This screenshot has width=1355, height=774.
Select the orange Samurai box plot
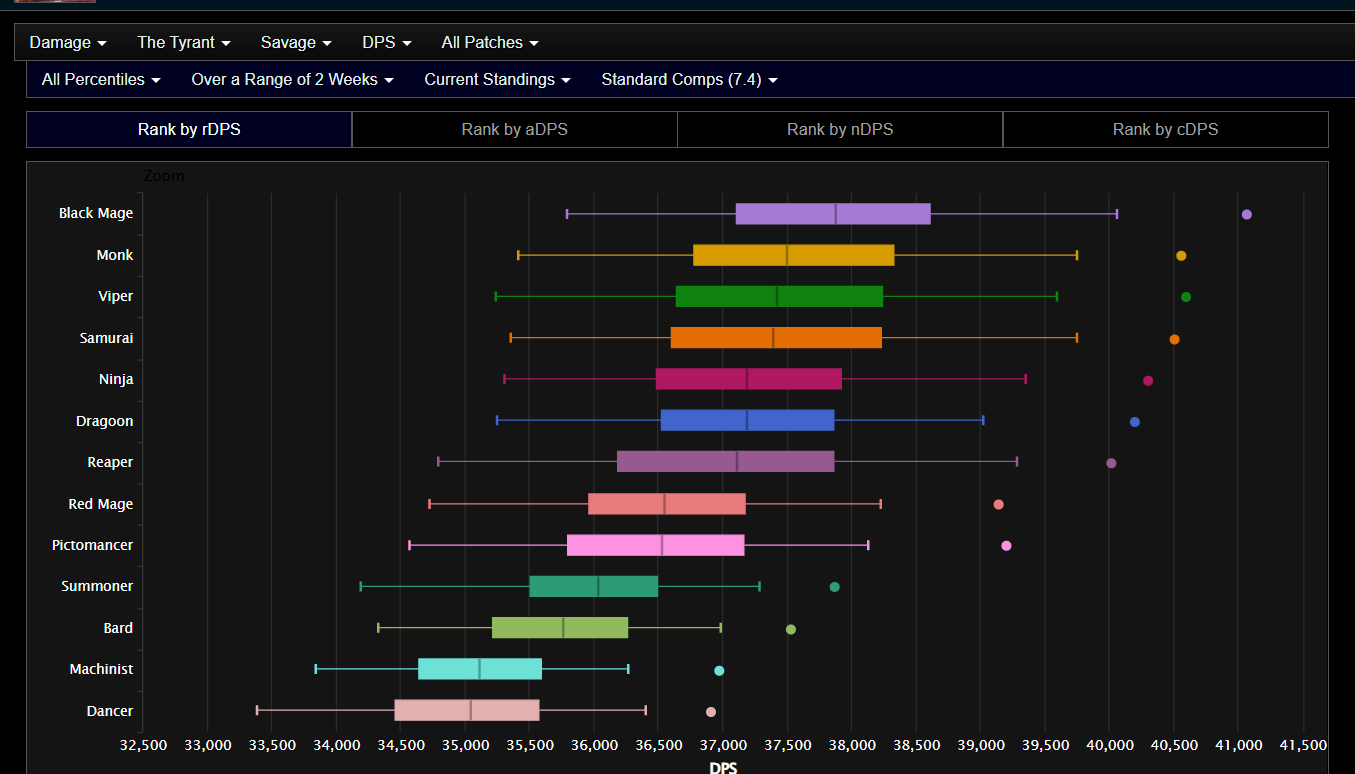(x=776, y=338)
